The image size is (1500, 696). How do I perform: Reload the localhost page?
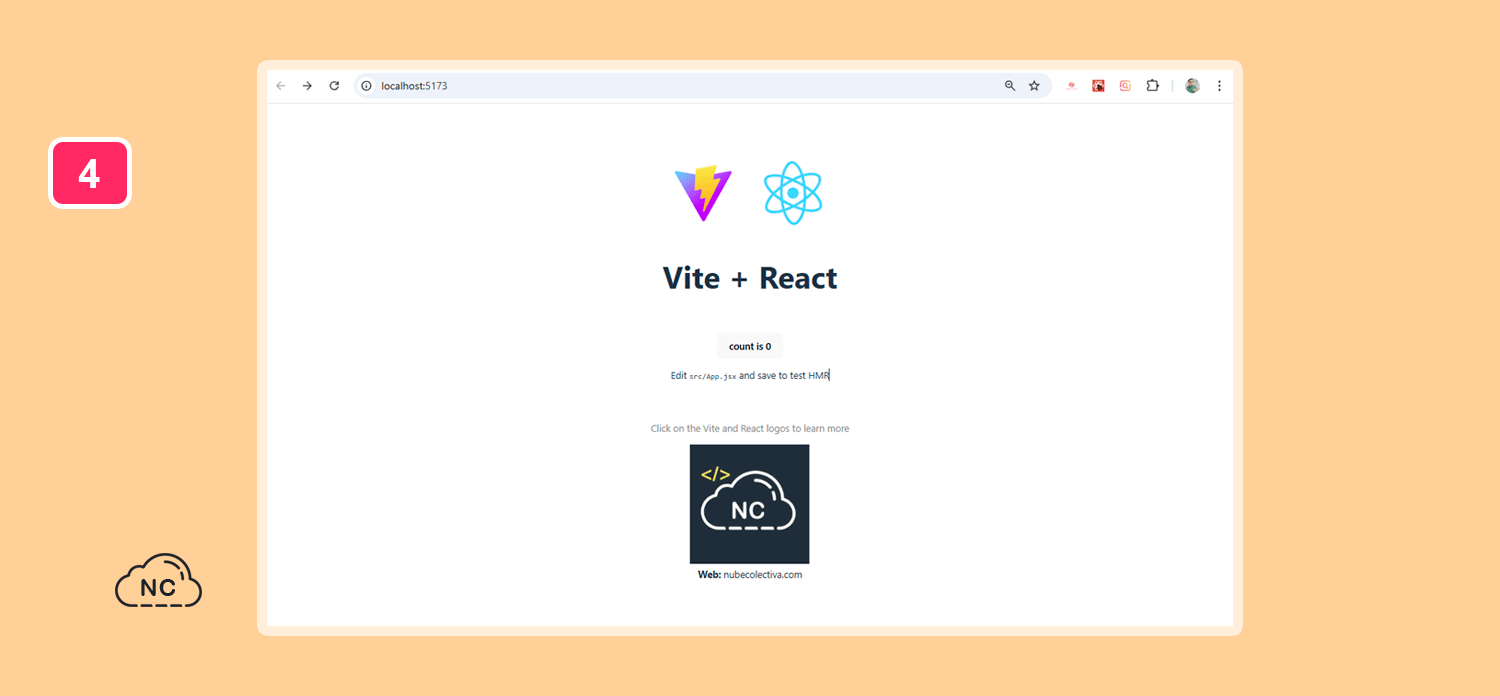point(334,86)
